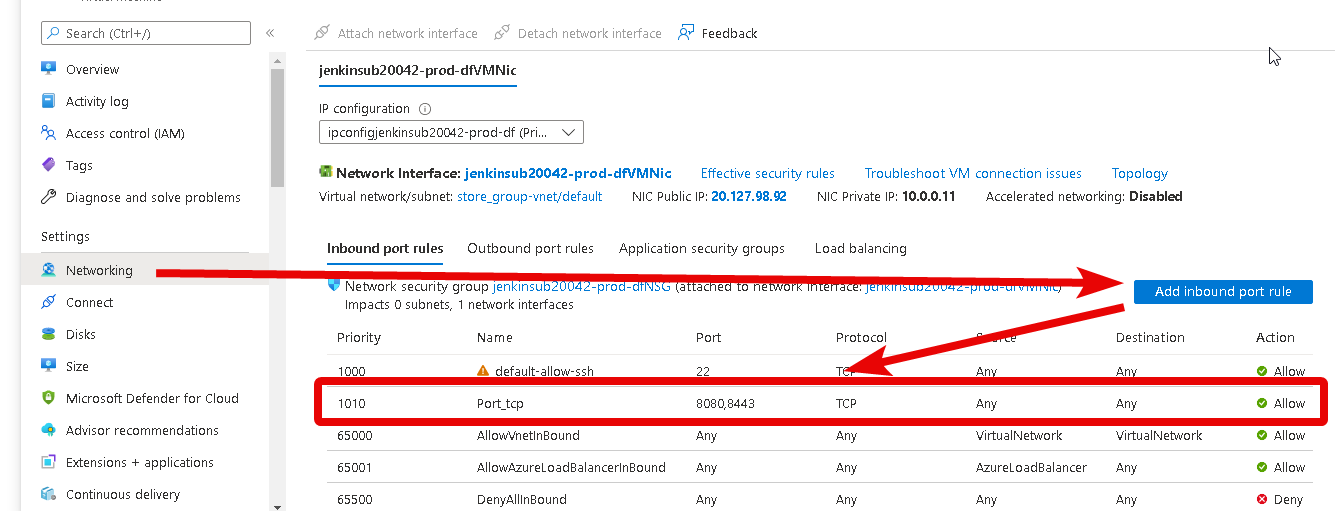
Task: Click the Continuous delivery icon
Action: [x=48, y=494]
